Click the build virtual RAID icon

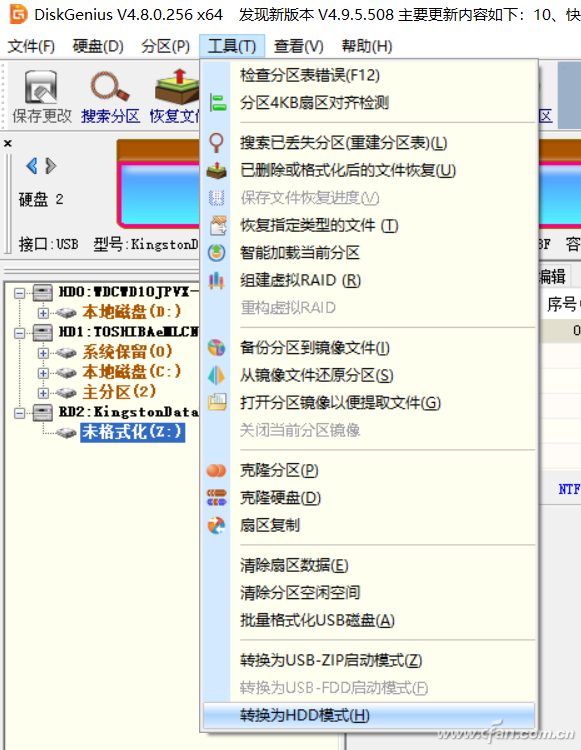click(217, 280)
